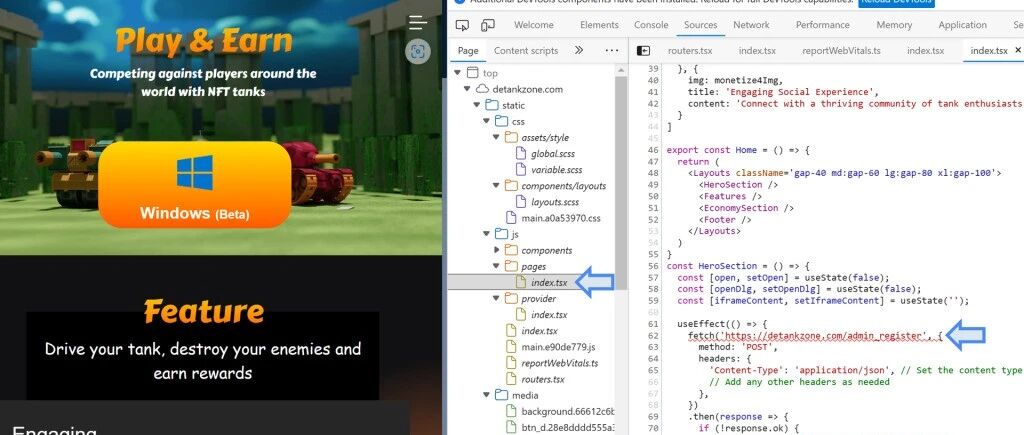Open the Welcome tab in DevTools

click(534, 25)
